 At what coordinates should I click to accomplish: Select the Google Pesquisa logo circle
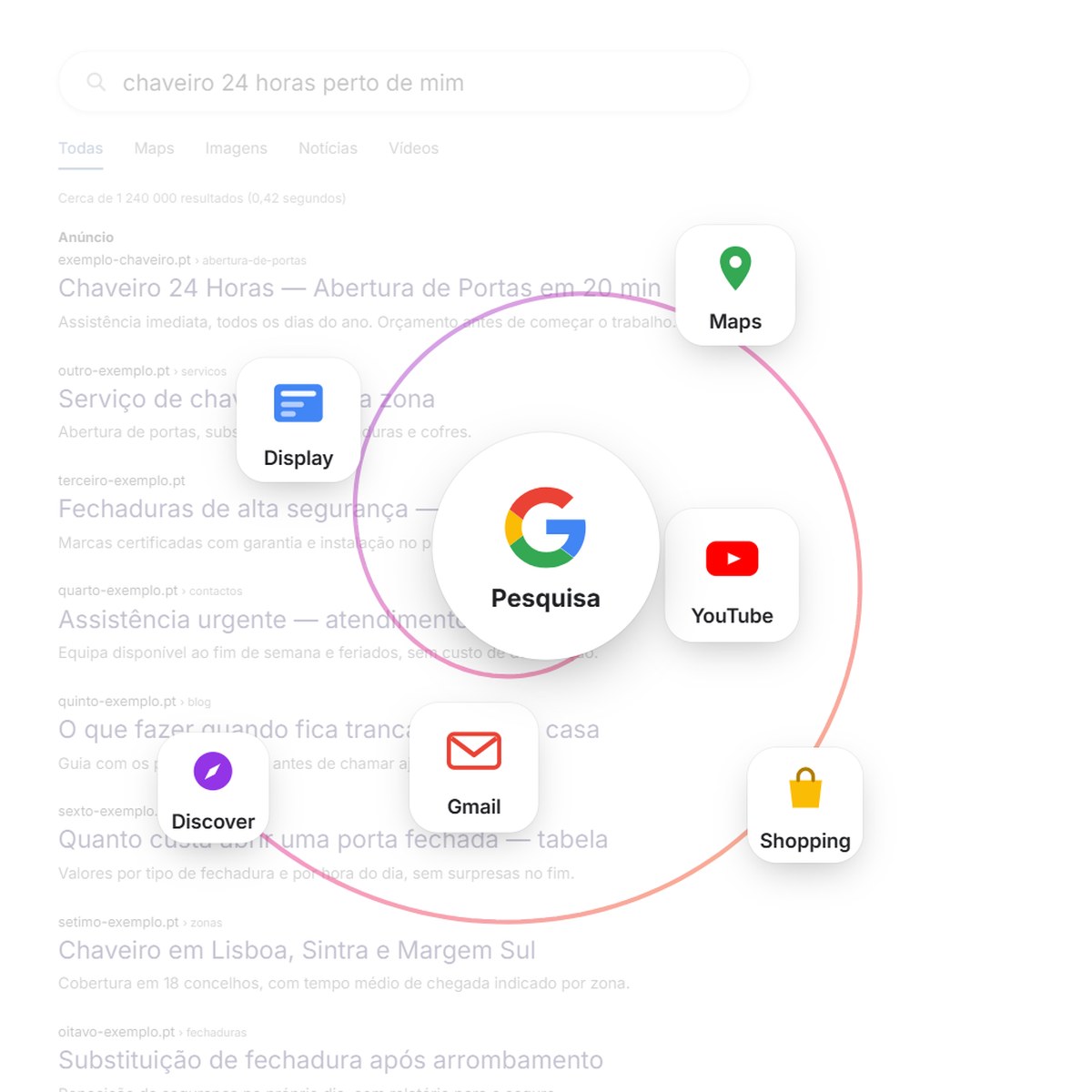click(546, 546)
